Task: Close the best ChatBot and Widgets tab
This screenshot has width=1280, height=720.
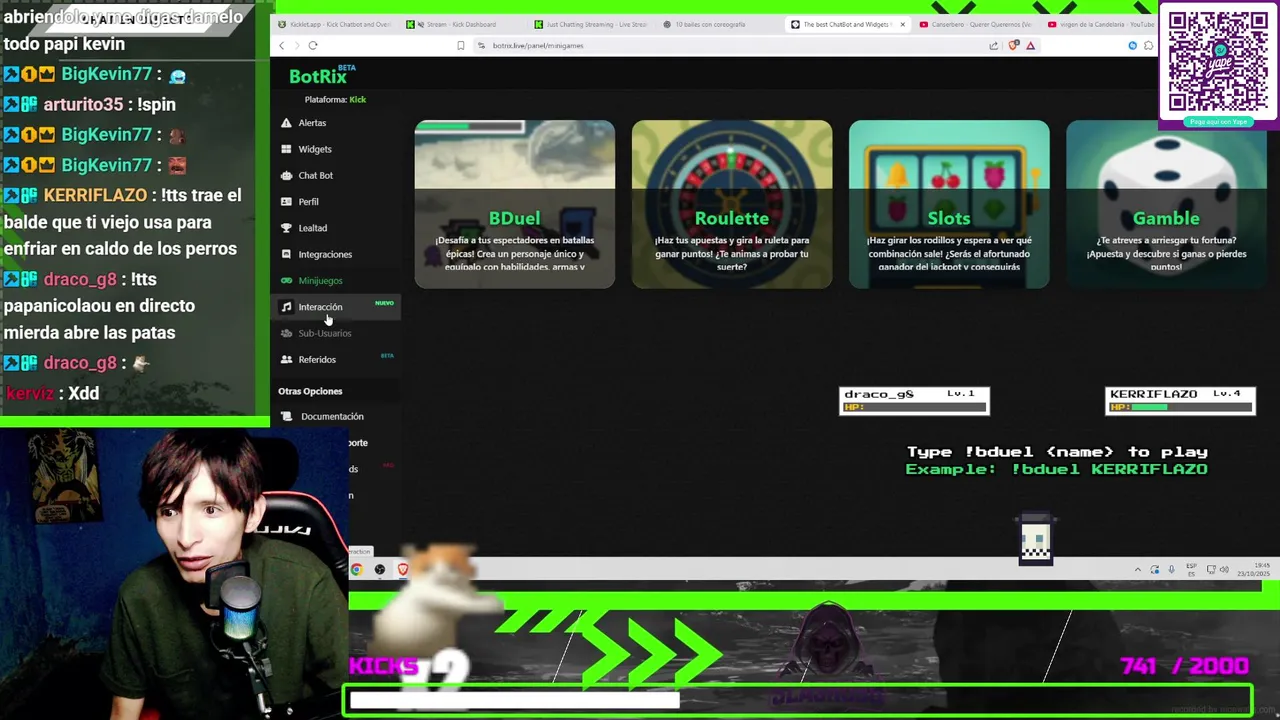Action: click(x=903, y=24)
